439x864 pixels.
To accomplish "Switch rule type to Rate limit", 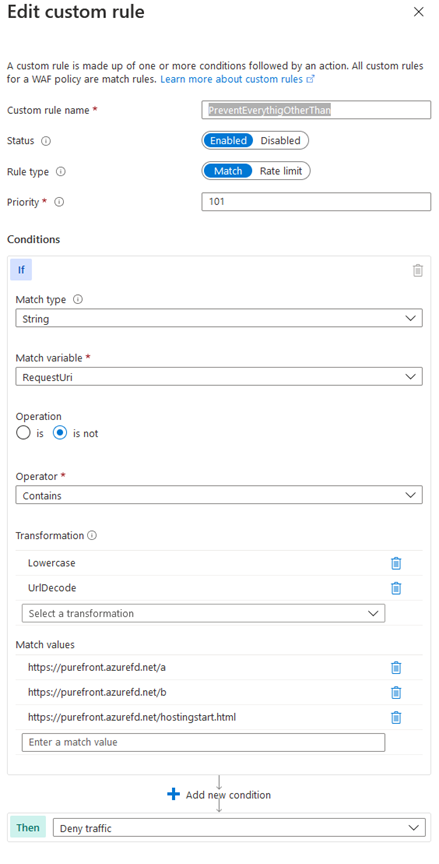I will [x=281, y=171].
